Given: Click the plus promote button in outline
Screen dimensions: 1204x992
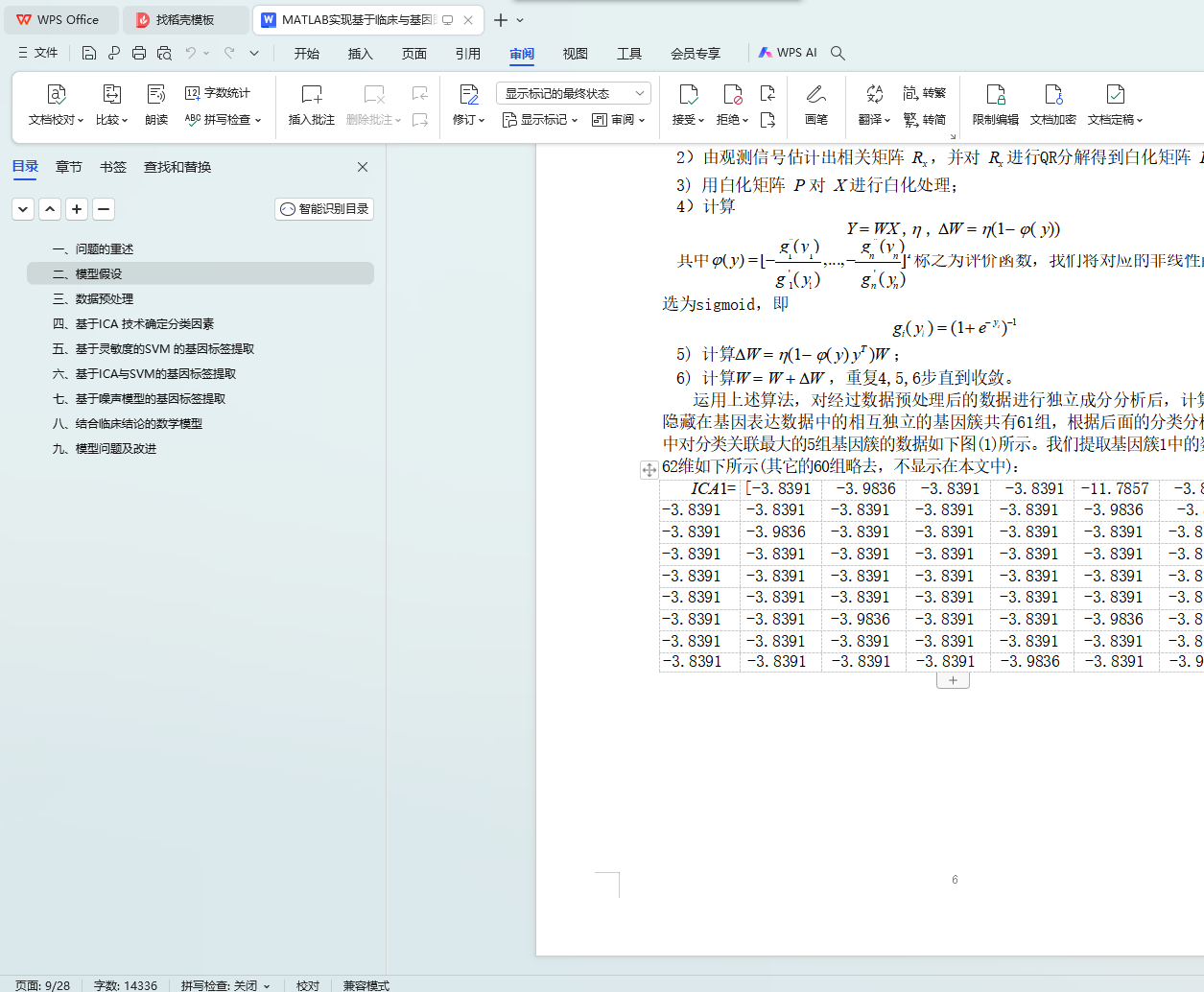Looking at the screenshot, I should (x=77, y=208).
